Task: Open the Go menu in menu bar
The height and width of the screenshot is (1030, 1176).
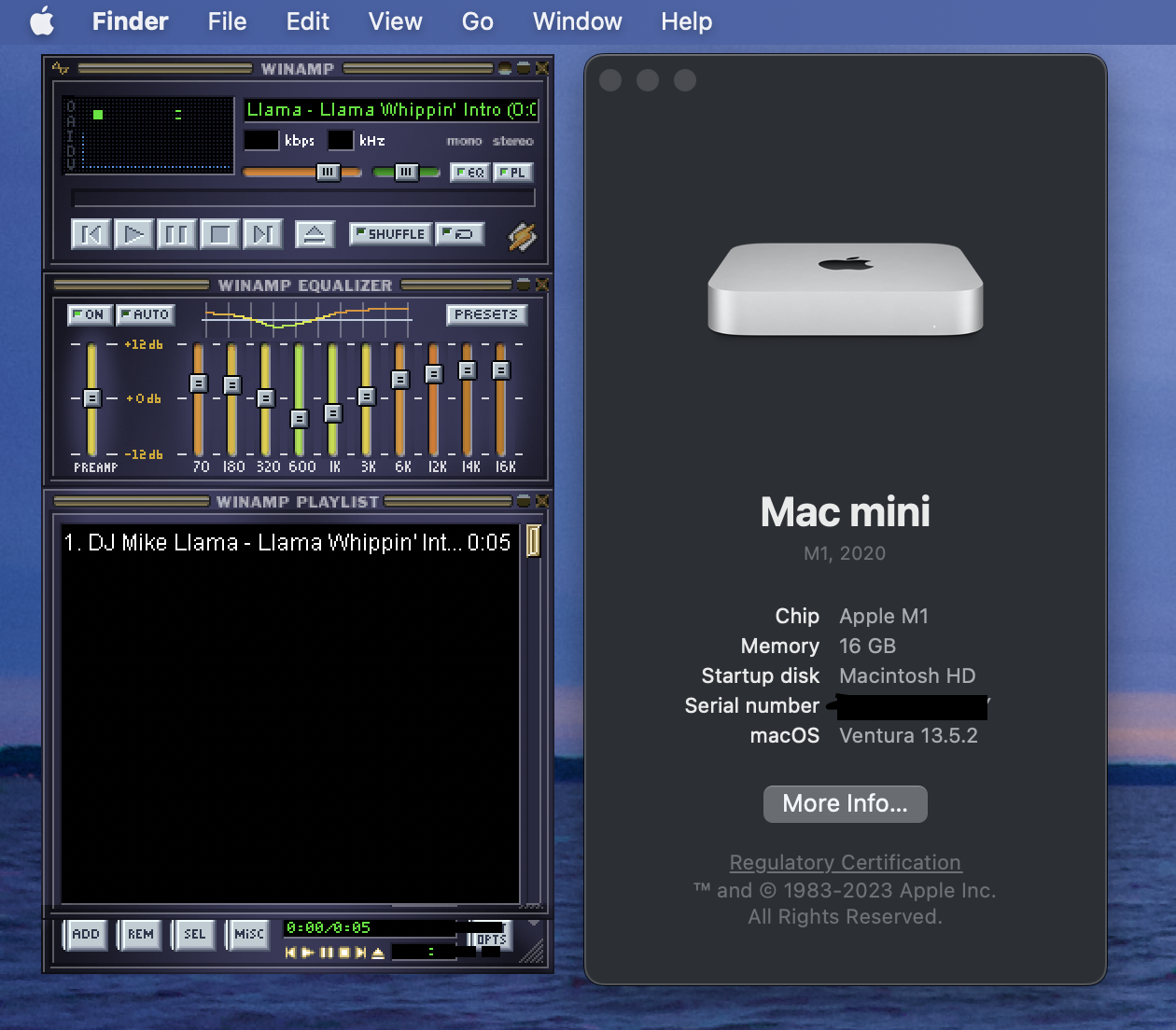Action: coord(477,21)
